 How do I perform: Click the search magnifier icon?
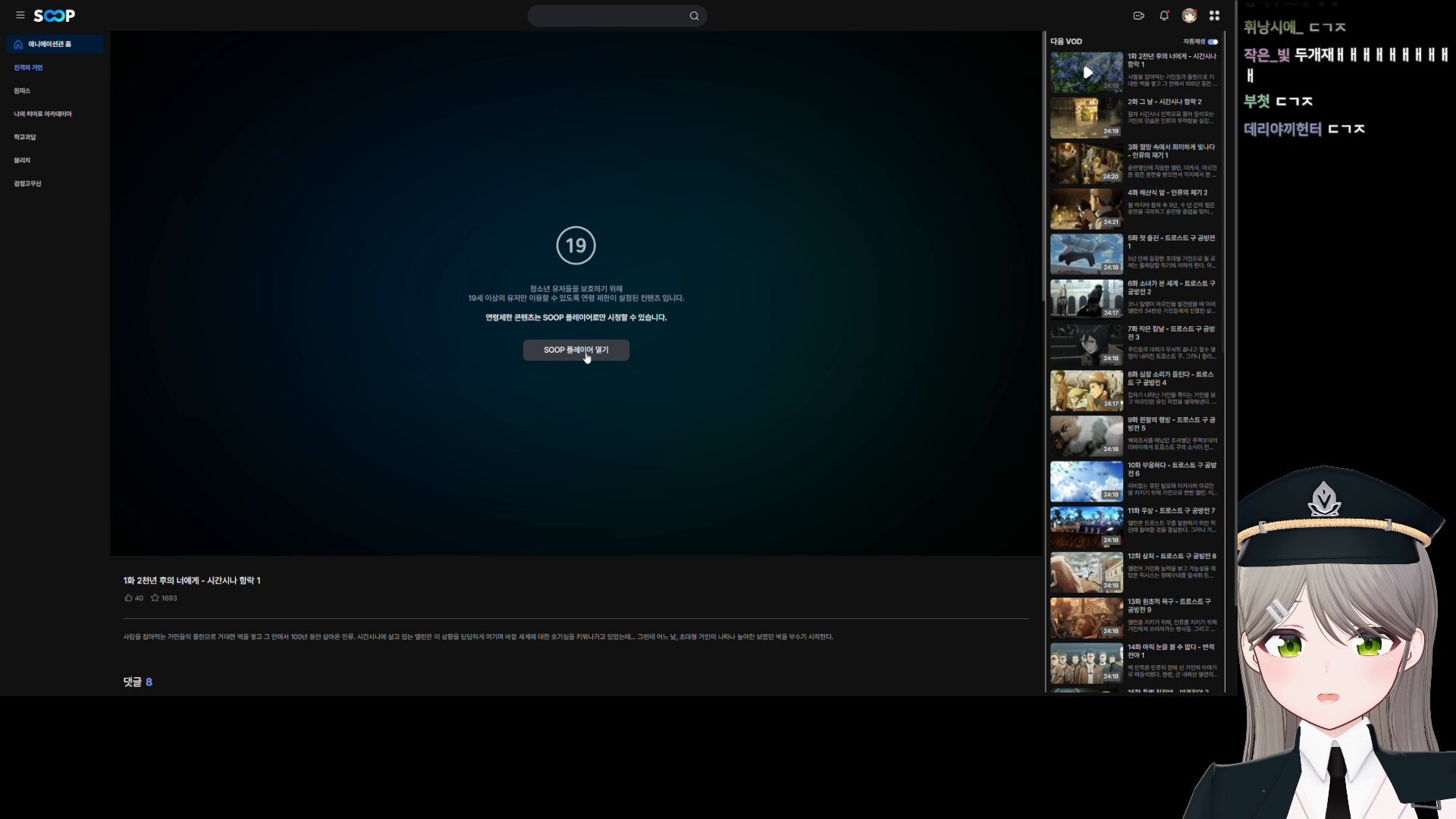pyautogui.click(x=694, y=16)
